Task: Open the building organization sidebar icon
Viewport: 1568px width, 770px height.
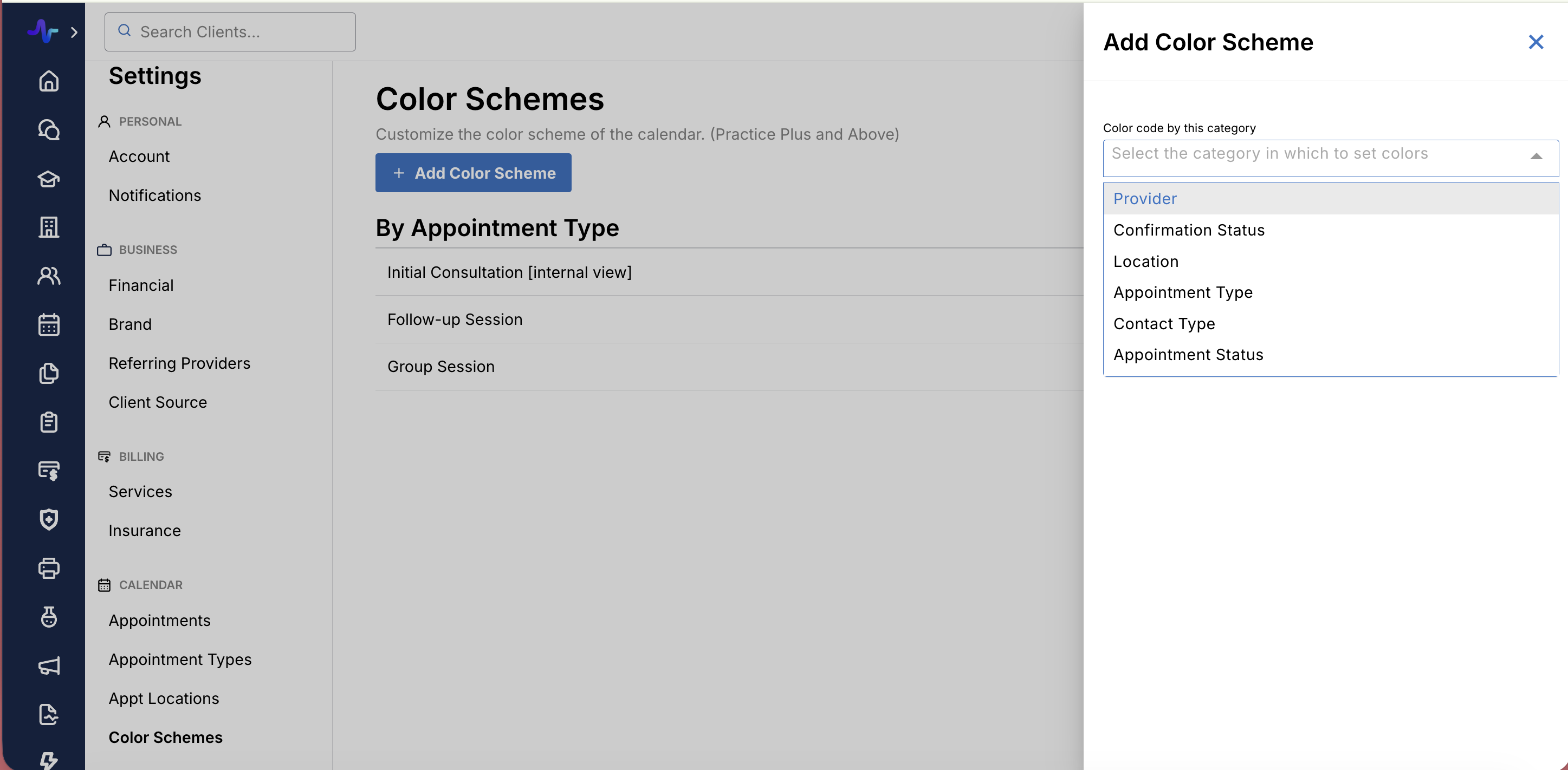Action: pyautogui.click(x=49, y=227)
